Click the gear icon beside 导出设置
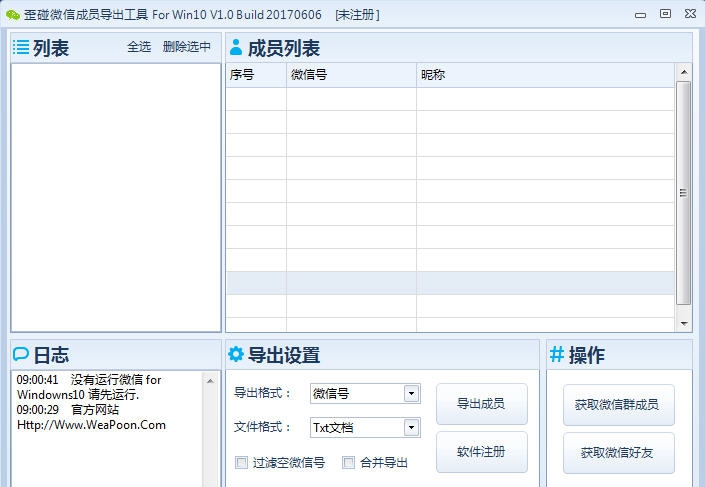Image resolution: width=705 pixels, height=487 pixels. (236, 354)
